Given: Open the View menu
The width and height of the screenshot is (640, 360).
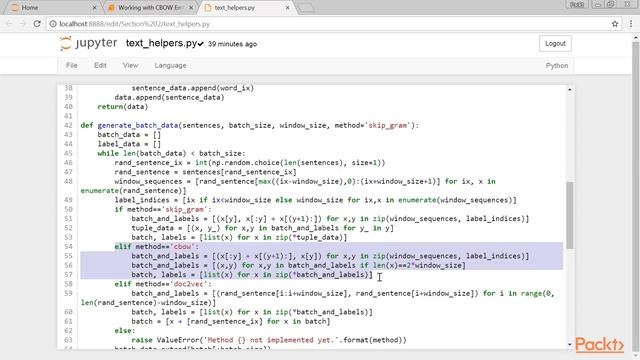Looking at the screenshot, I should tap(130, 65).
